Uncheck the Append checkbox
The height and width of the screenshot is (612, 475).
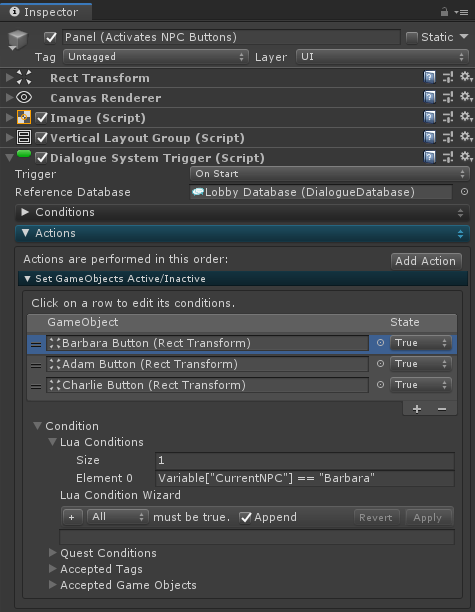pyautogui.click(x=245, y=518)
